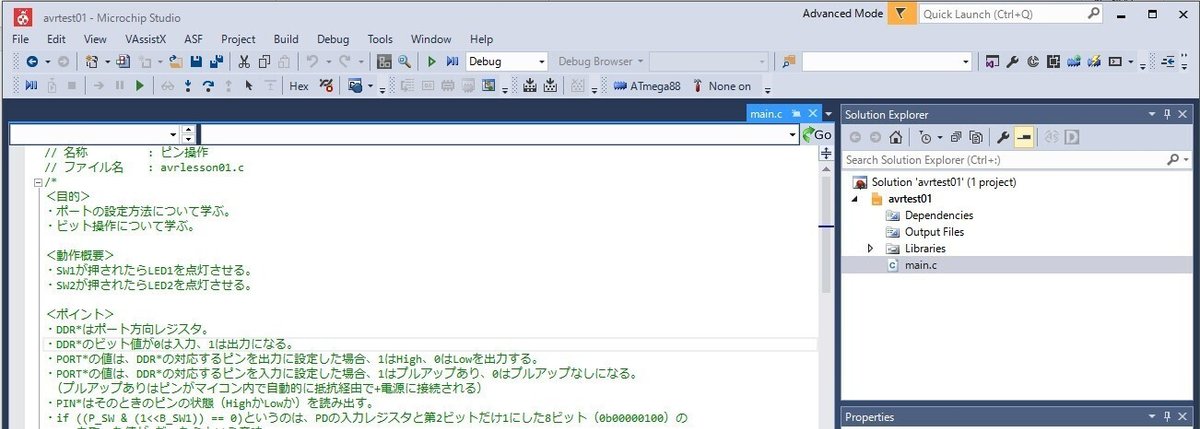Viewport: 1200px width, 429px height.
Task: Open the Debug menu
Action: 333,38
